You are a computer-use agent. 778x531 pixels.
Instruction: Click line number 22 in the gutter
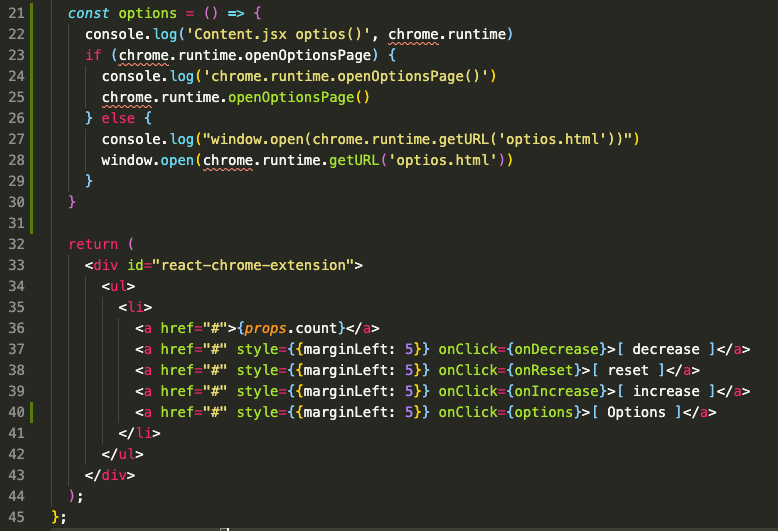[x=16, y=34]
